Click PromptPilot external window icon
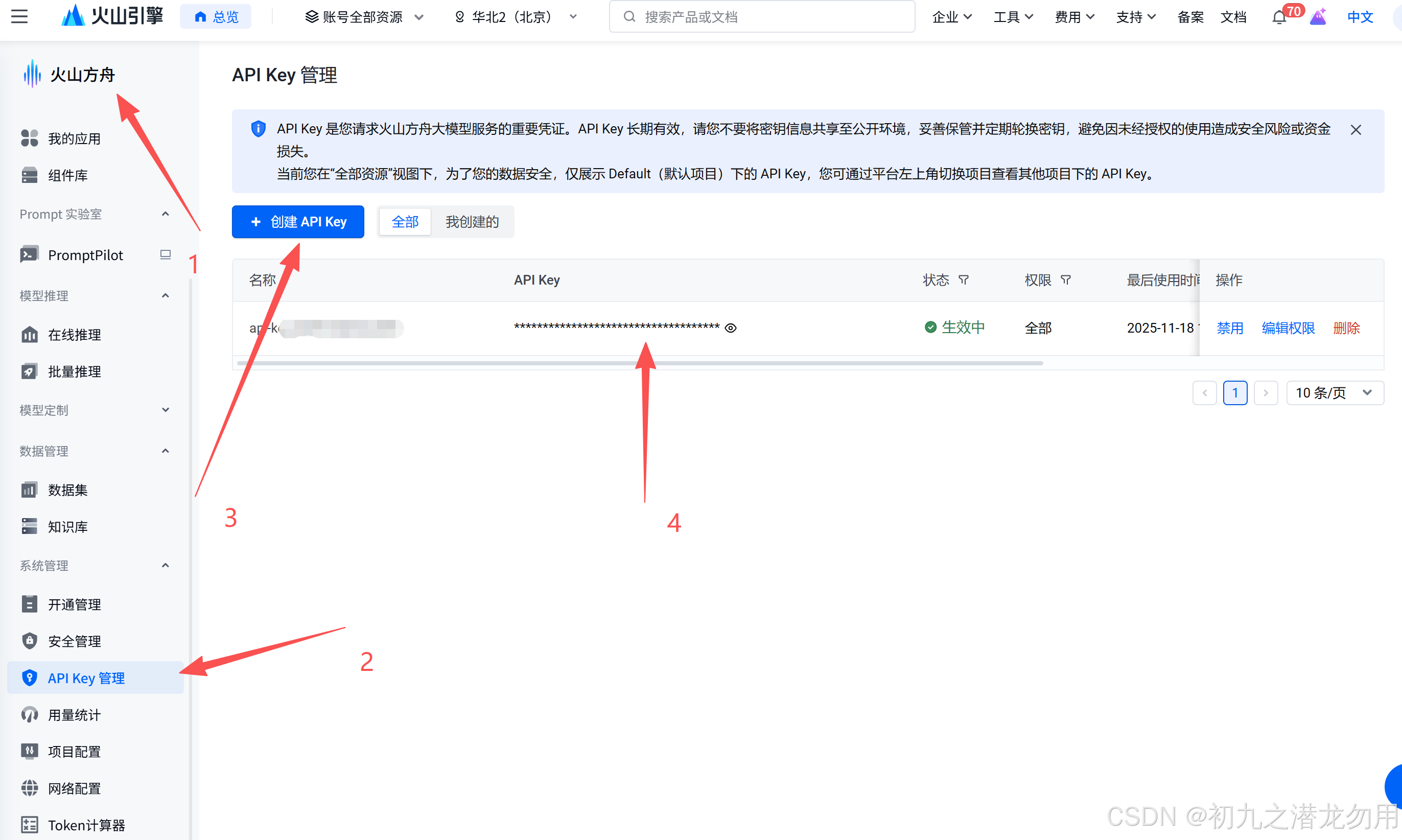Image resolution: width=1402 pixels, height=840 pixels. (x=165, y=255)
